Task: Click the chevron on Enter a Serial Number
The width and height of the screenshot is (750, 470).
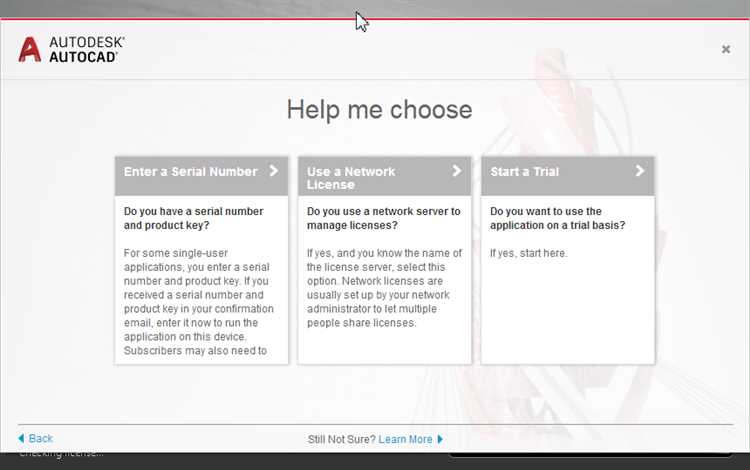Action: click(x=274, y=171)
